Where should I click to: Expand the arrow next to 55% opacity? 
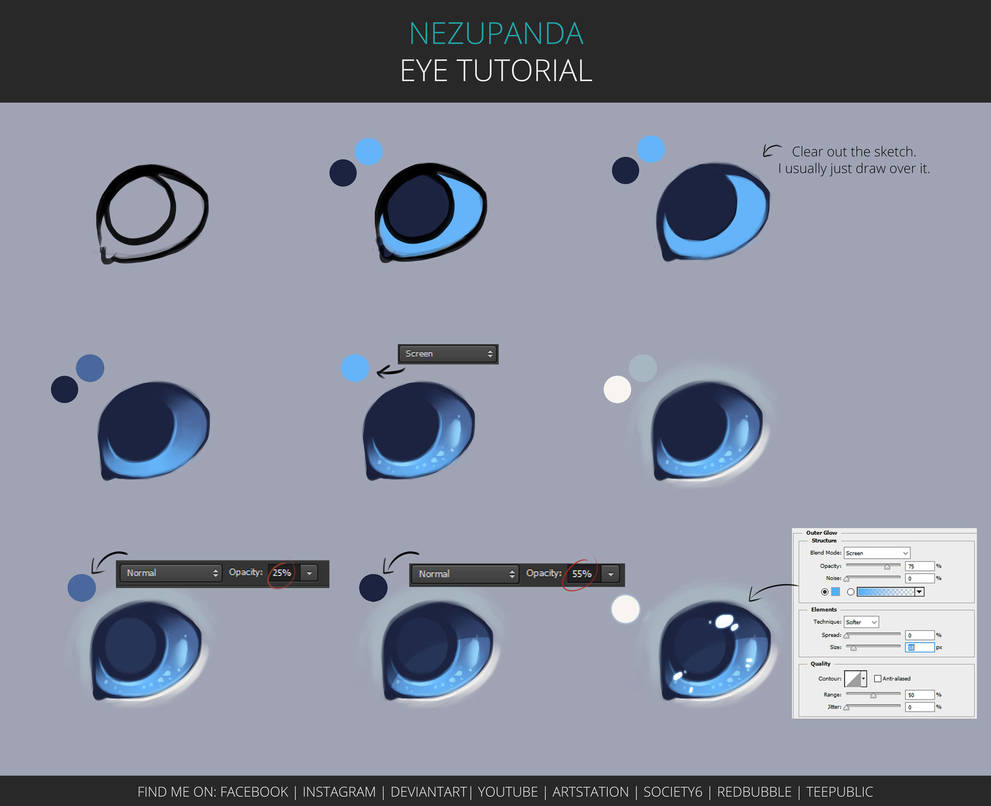(x=610, y=574)
